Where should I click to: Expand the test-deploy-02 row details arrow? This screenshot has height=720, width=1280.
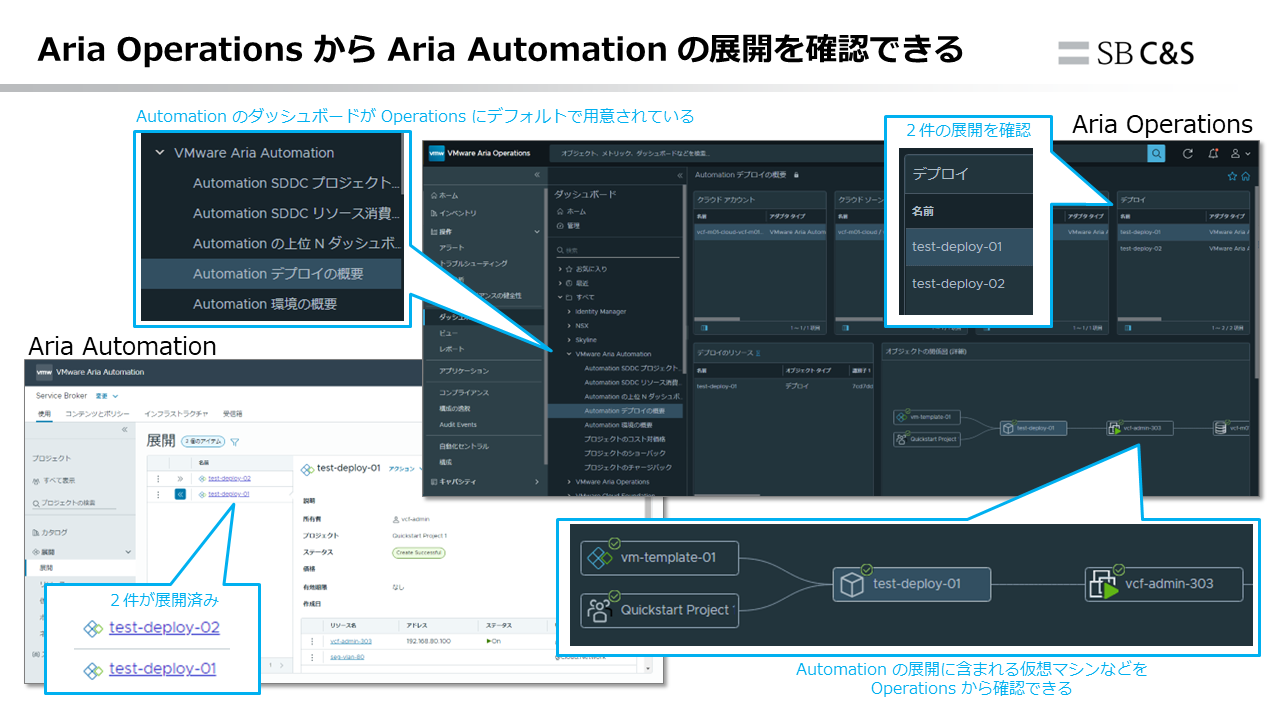click(x=181, y=478)
